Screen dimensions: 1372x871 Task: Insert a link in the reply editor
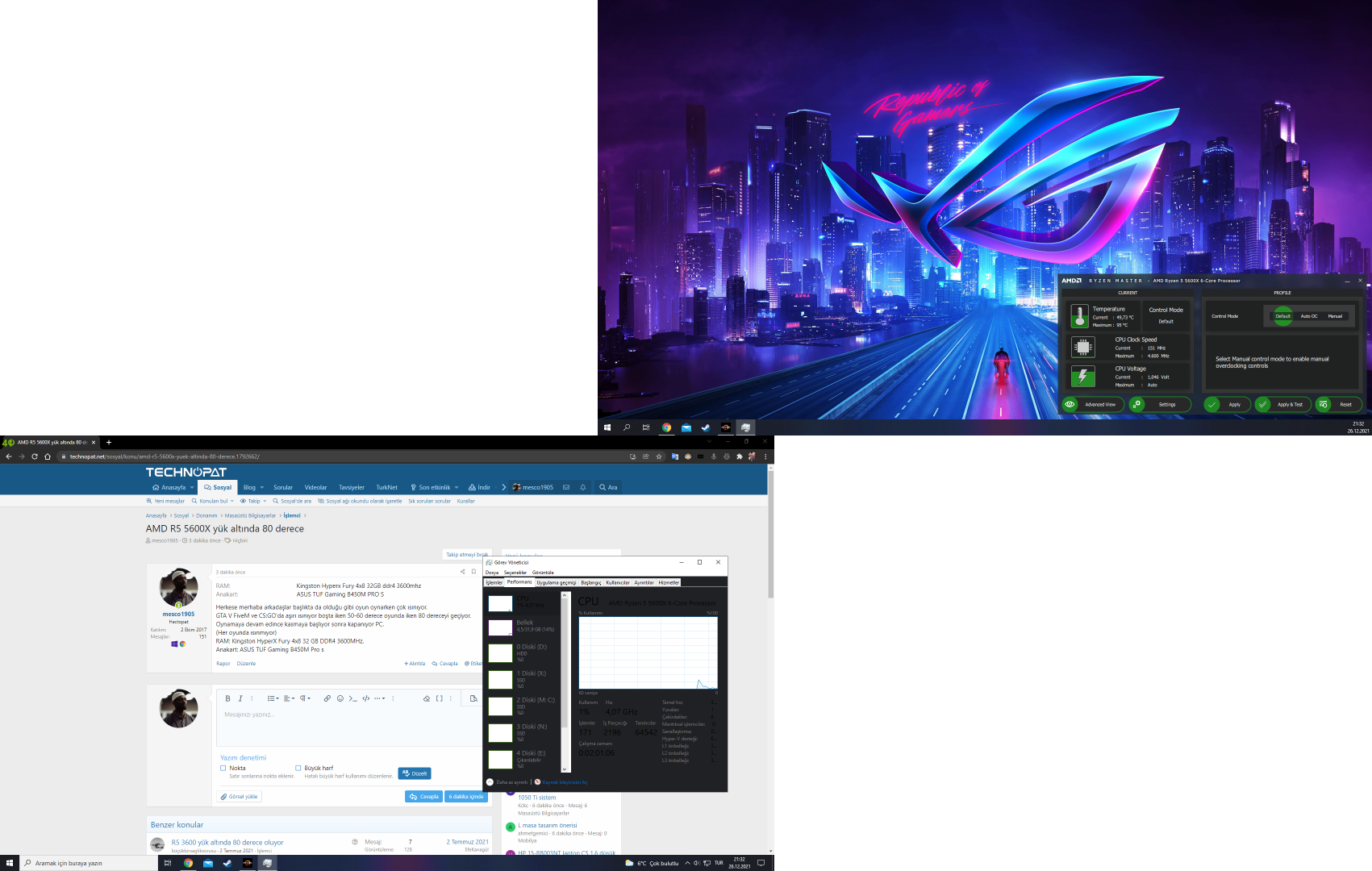pos(327,698)
